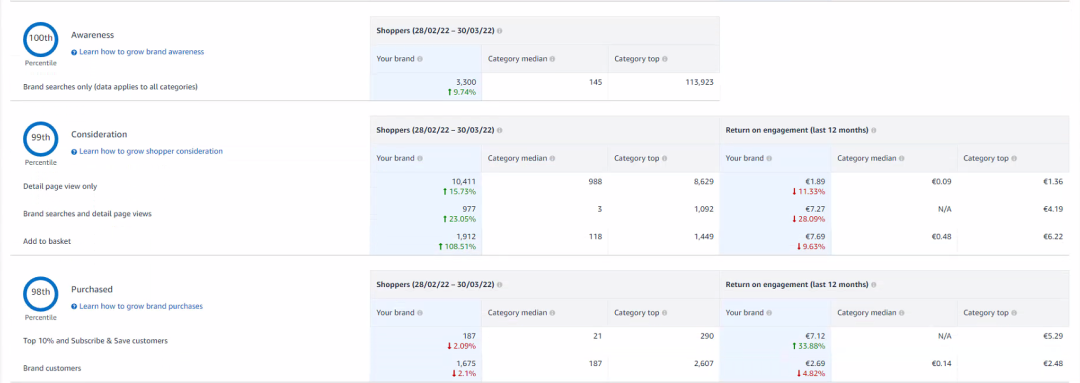Click info icon by Purchased engagement 'Category median'

pyautogui.click(x=902, y=313)
